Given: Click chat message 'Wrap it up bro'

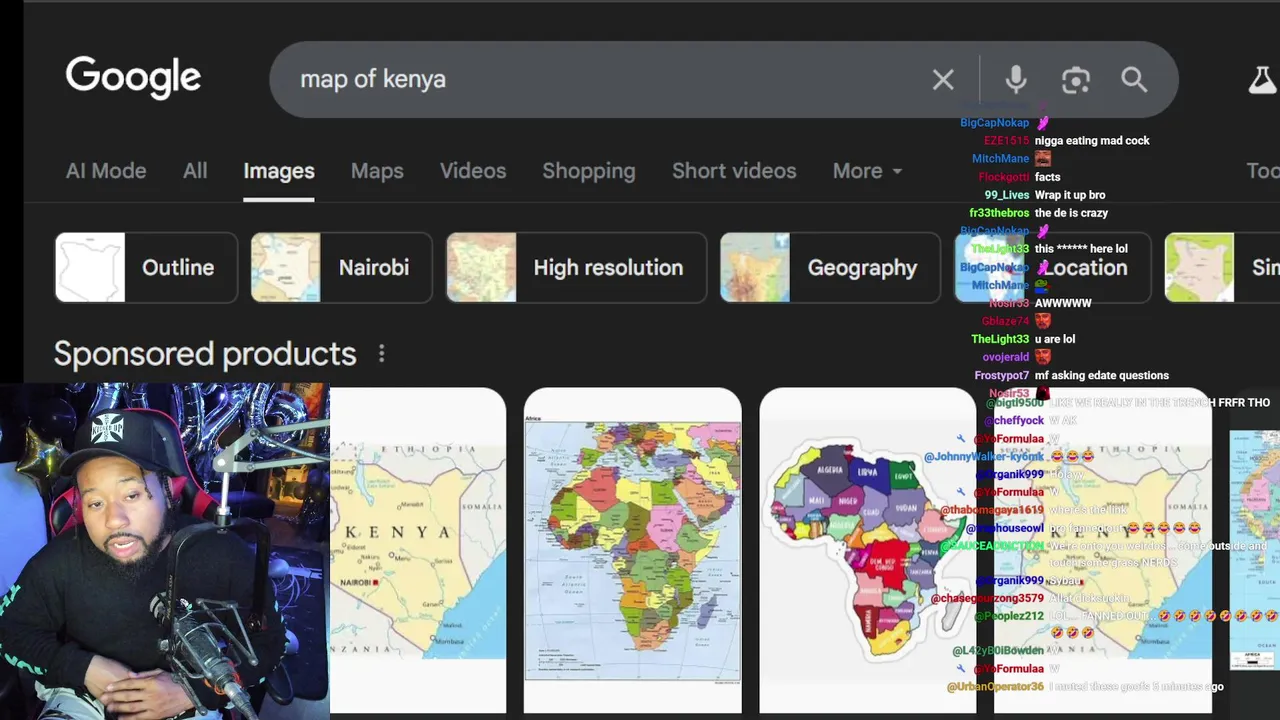Looking at the screenshot, I should click(1070, 195).
